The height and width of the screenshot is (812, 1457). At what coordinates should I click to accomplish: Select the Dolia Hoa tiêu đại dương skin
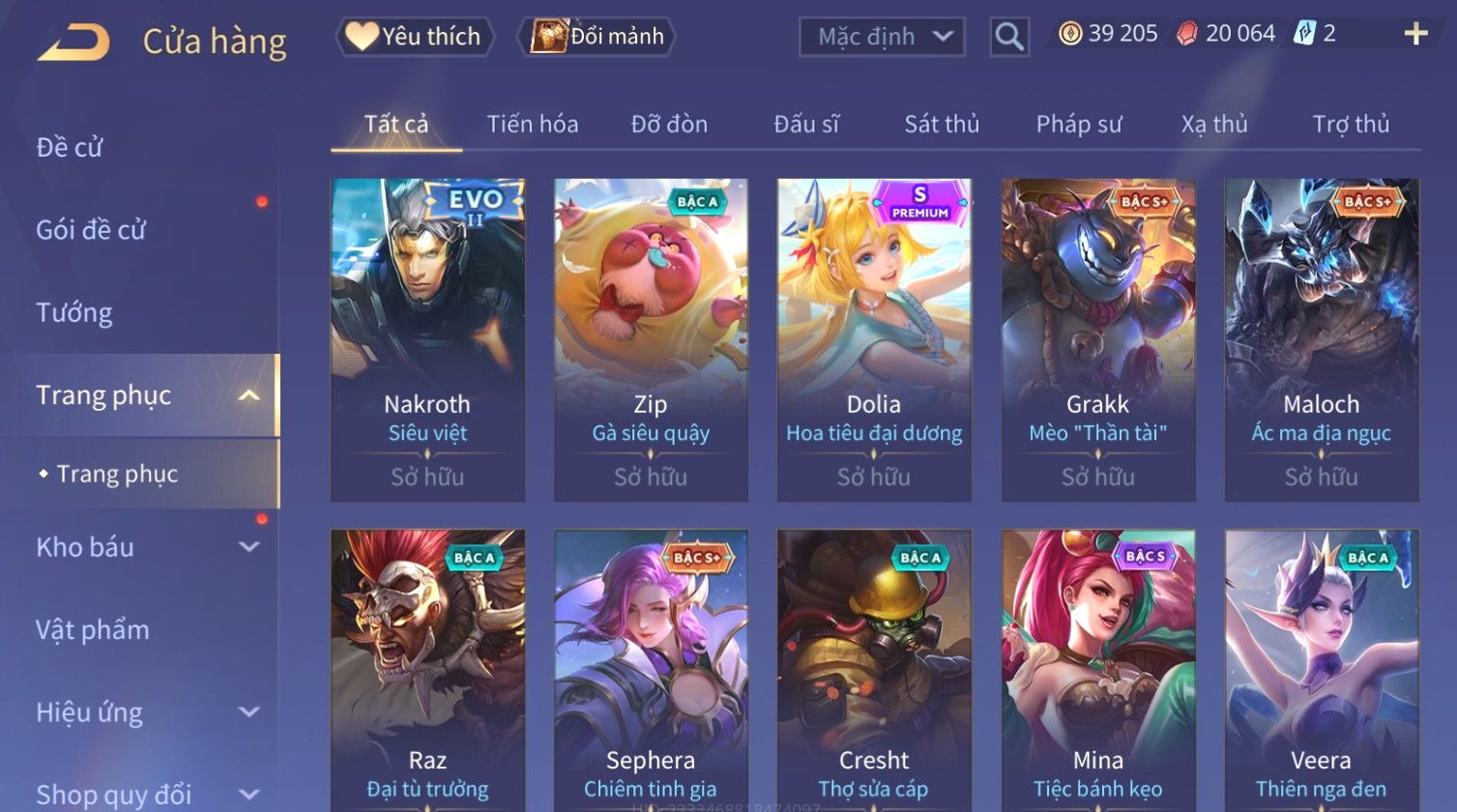[874, 339]
